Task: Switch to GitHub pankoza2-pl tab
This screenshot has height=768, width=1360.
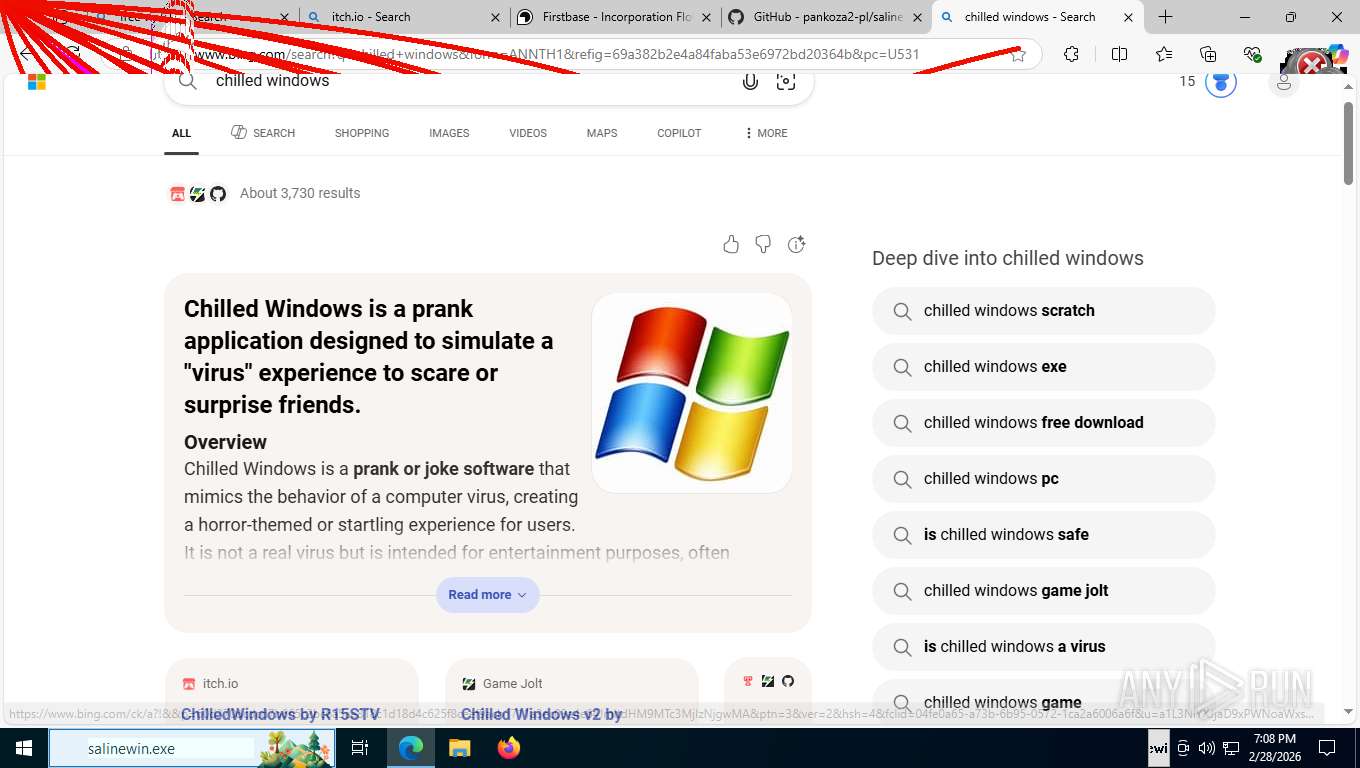Action: click(825, 17)
